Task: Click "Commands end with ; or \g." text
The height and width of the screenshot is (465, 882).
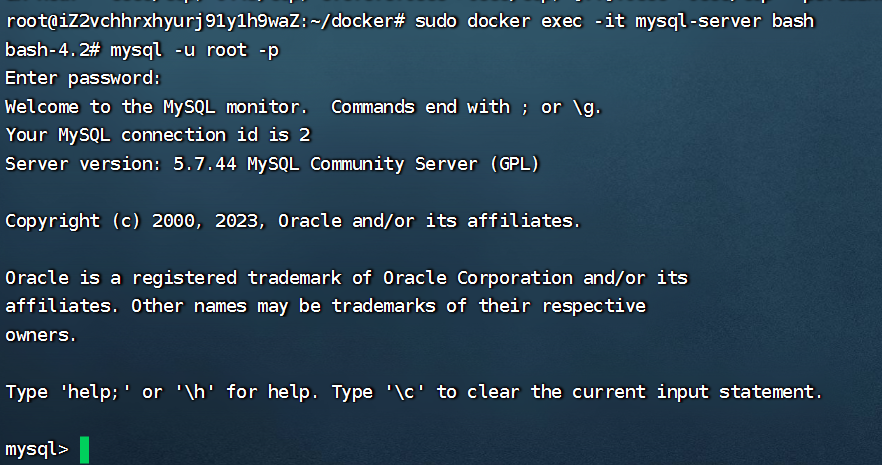Action: [466, 106]
